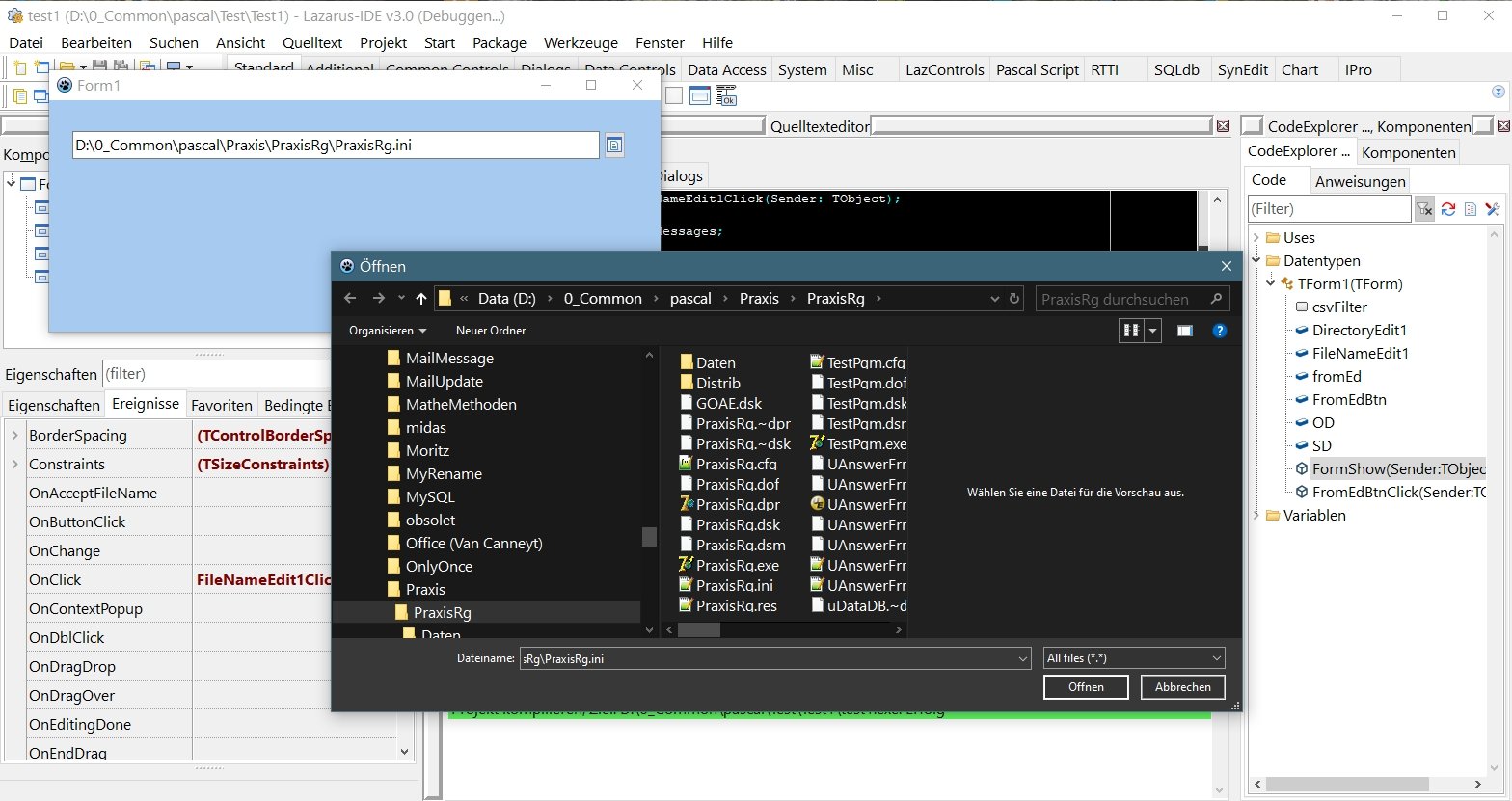This screenshot has height=801, width=1512.
Task: Close the CodeExplorer docked panel
Action: [x=1504, y=125]
